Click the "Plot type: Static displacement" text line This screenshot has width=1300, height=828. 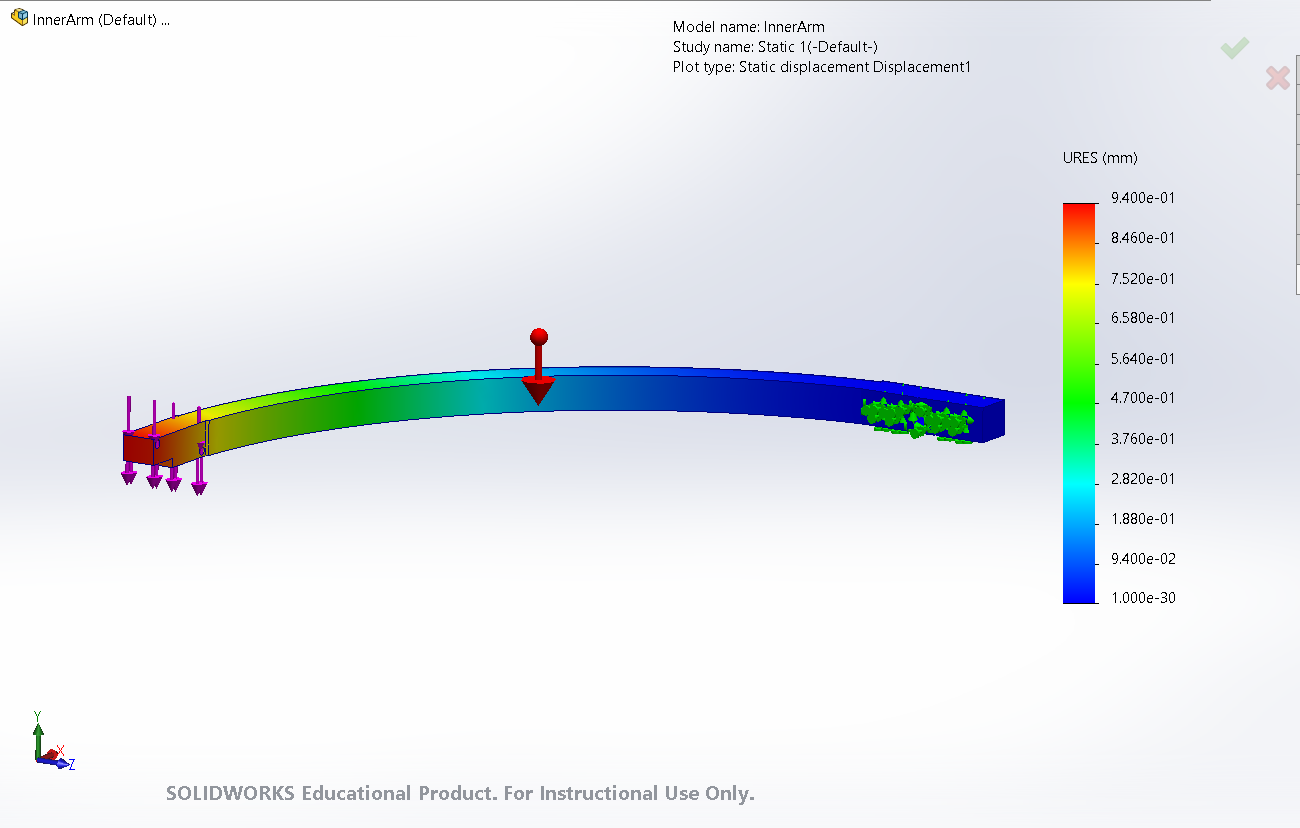(x=822, y=67)
